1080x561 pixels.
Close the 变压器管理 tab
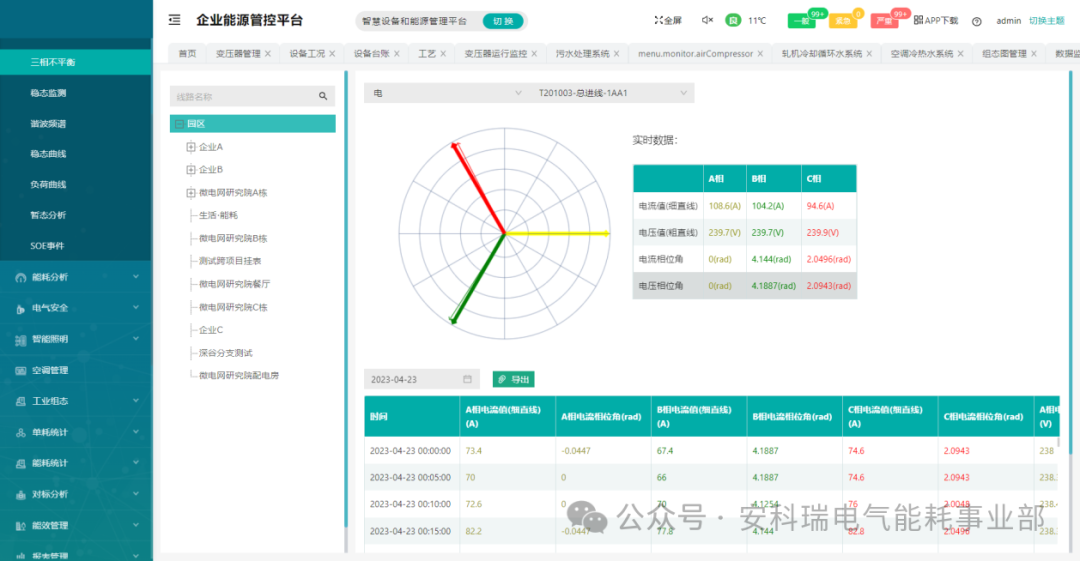click(268, 54)
